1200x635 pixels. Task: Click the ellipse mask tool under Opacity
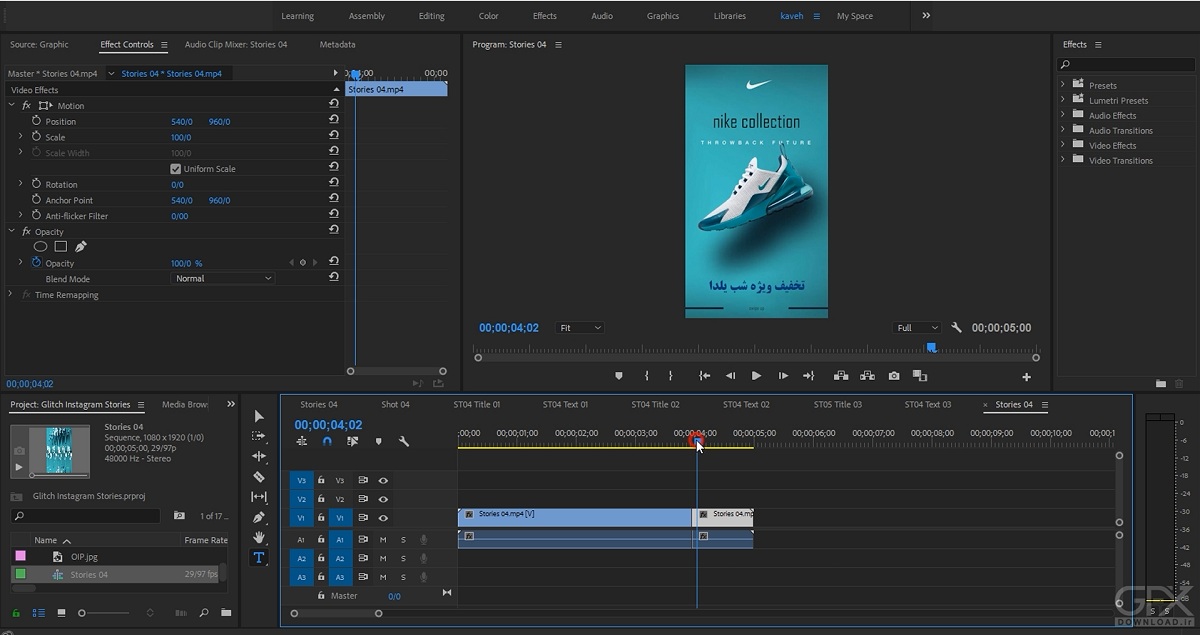point(41,246)
